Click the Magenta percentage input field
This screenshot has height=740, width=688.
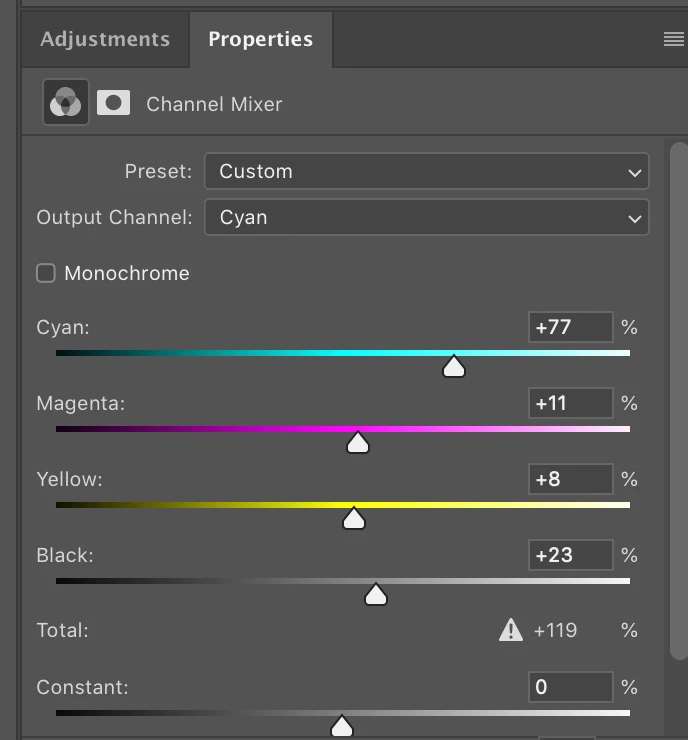(570, 403)
